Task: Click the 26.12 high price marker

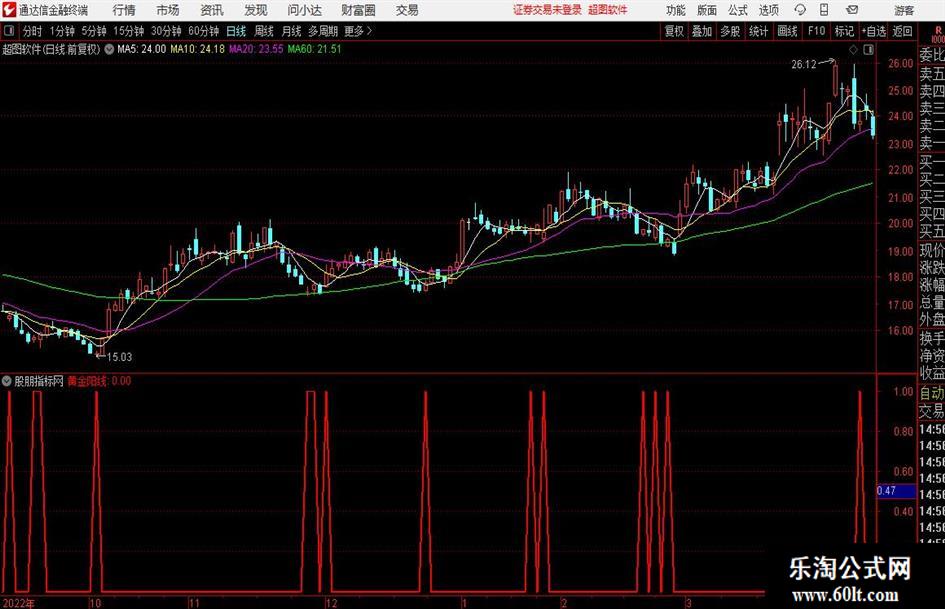Action: tap(804, 65)
